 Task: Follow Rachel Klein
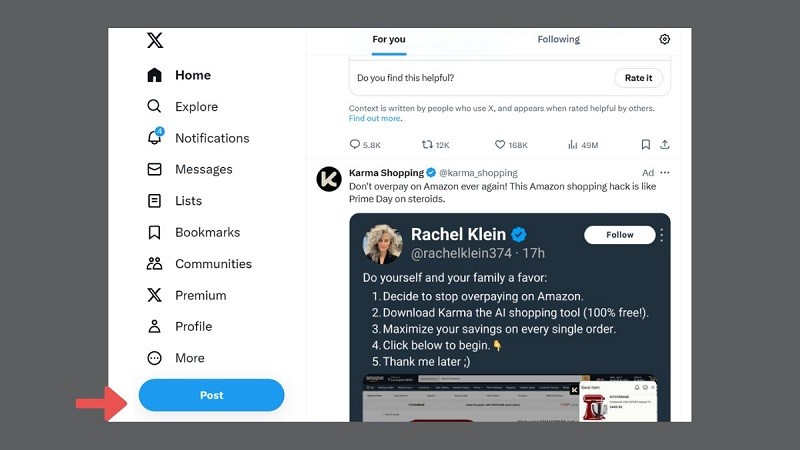(619, 235)
